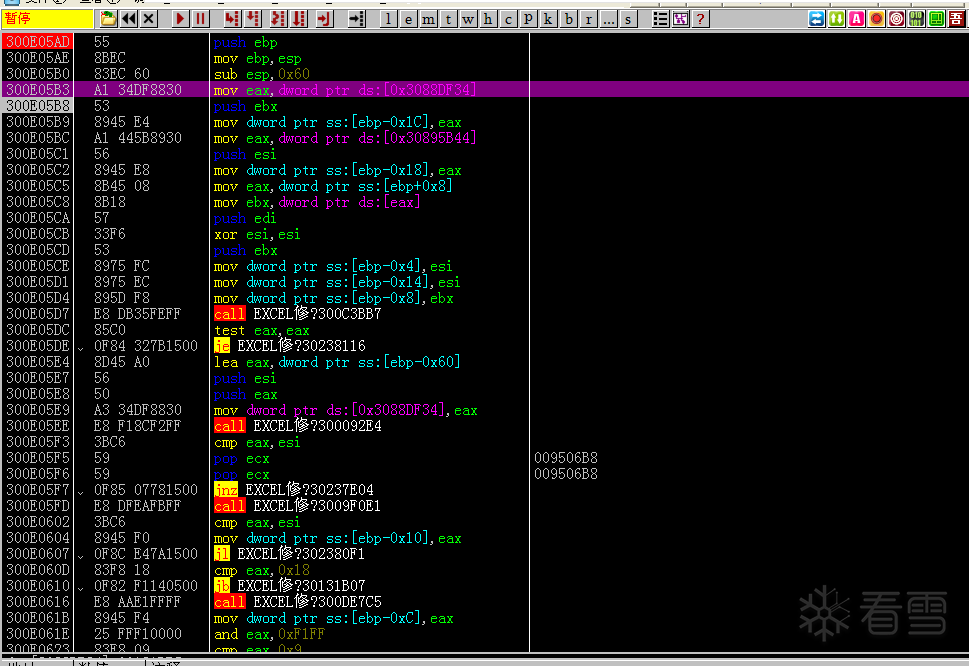Image resolution: width=969 pixels, height=666 pixels.
Task: Click the green window plugin icon
Action: coord(936,19)
